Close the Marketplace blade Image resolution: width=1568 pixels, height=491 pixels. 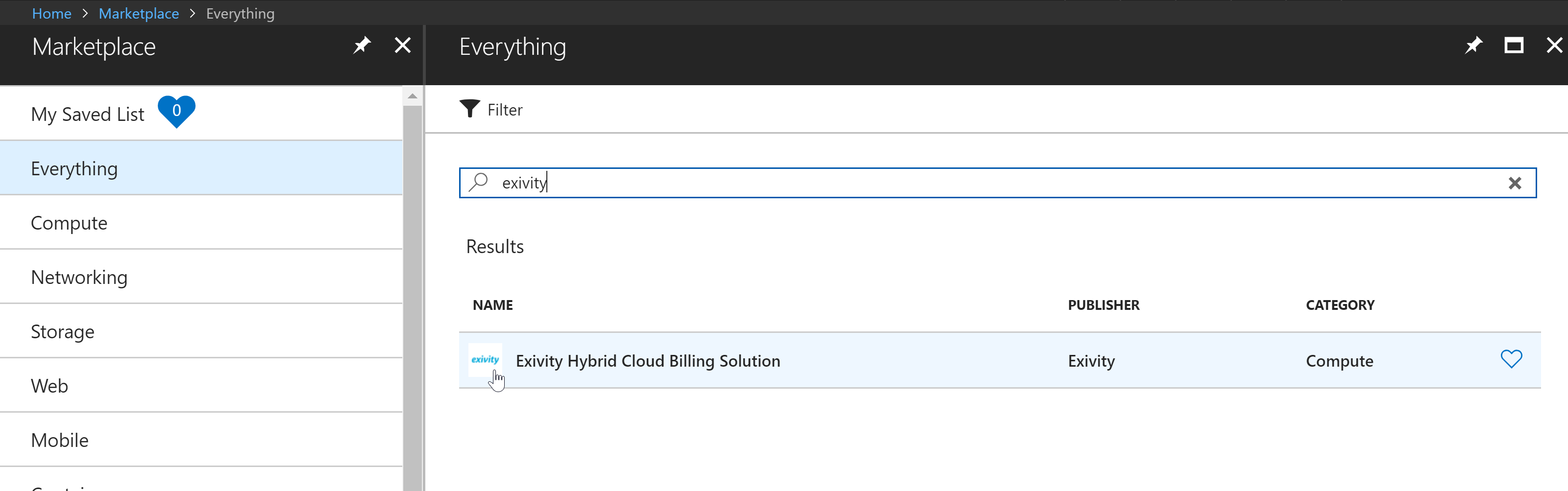point(402,45)
